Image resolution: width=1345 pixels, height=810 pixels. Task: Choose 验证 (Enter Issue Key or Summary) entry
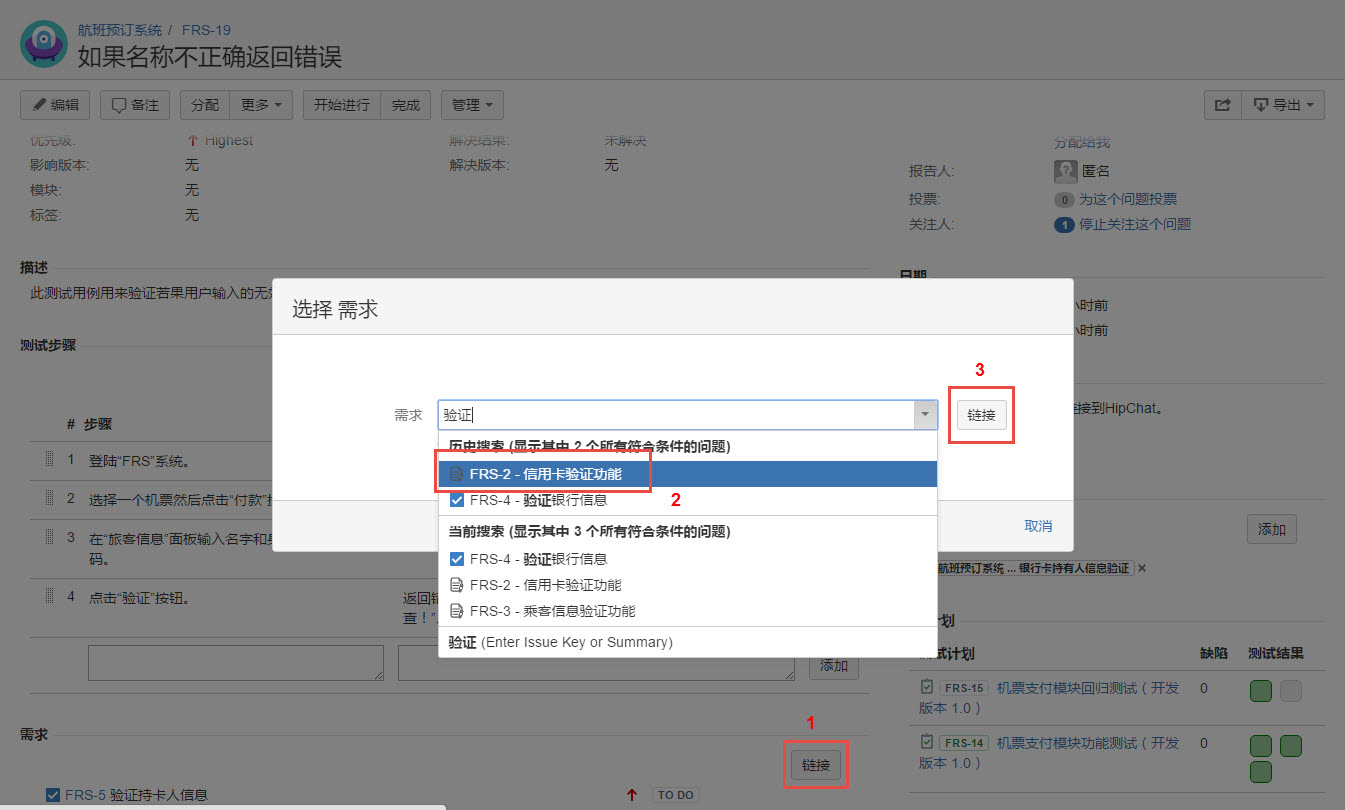pos(688,642)
